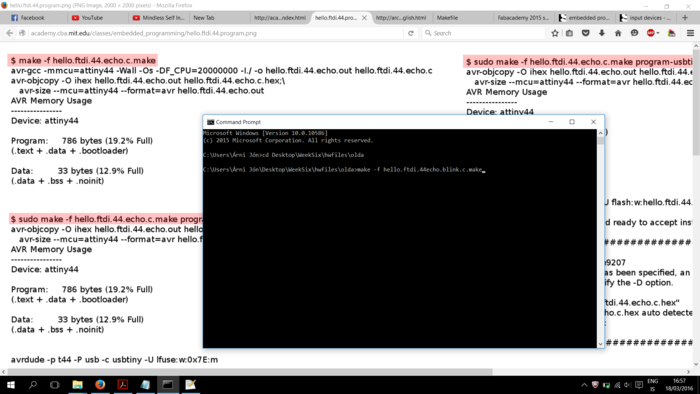The height and width of the screenshot is (394, 700).
Task: Click the Hello chat smiley icon
Action: (634, 33)
